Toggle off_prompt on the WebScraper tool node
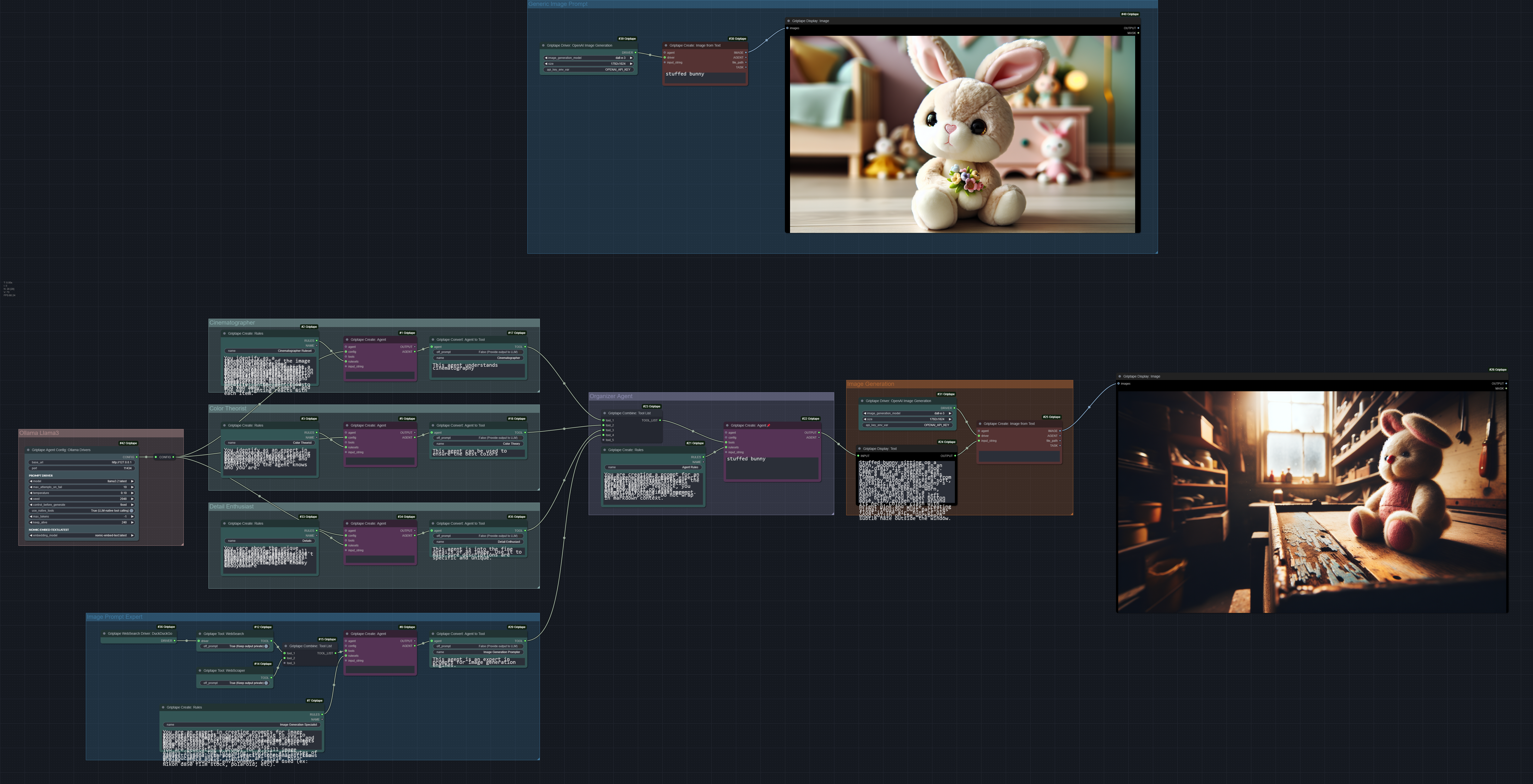The height and width of the screenshot is (784, 1533). 235,683
